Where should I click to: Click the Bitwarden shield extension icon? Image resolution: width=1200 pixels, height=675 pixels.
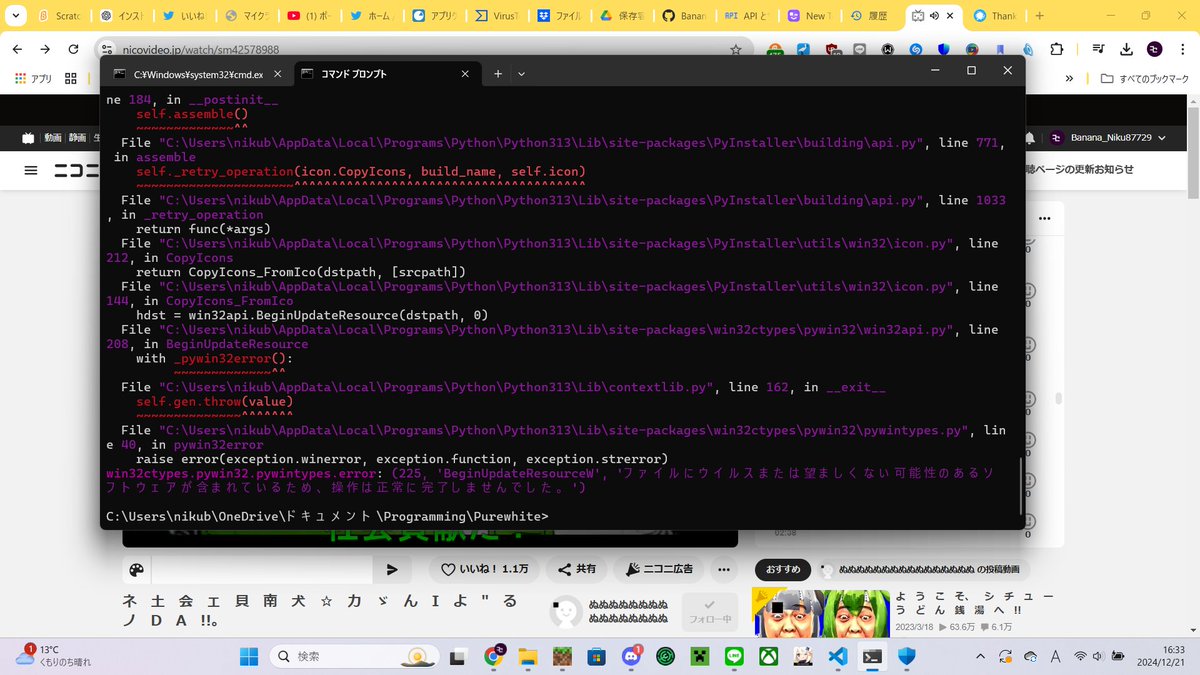coord(943,49)
